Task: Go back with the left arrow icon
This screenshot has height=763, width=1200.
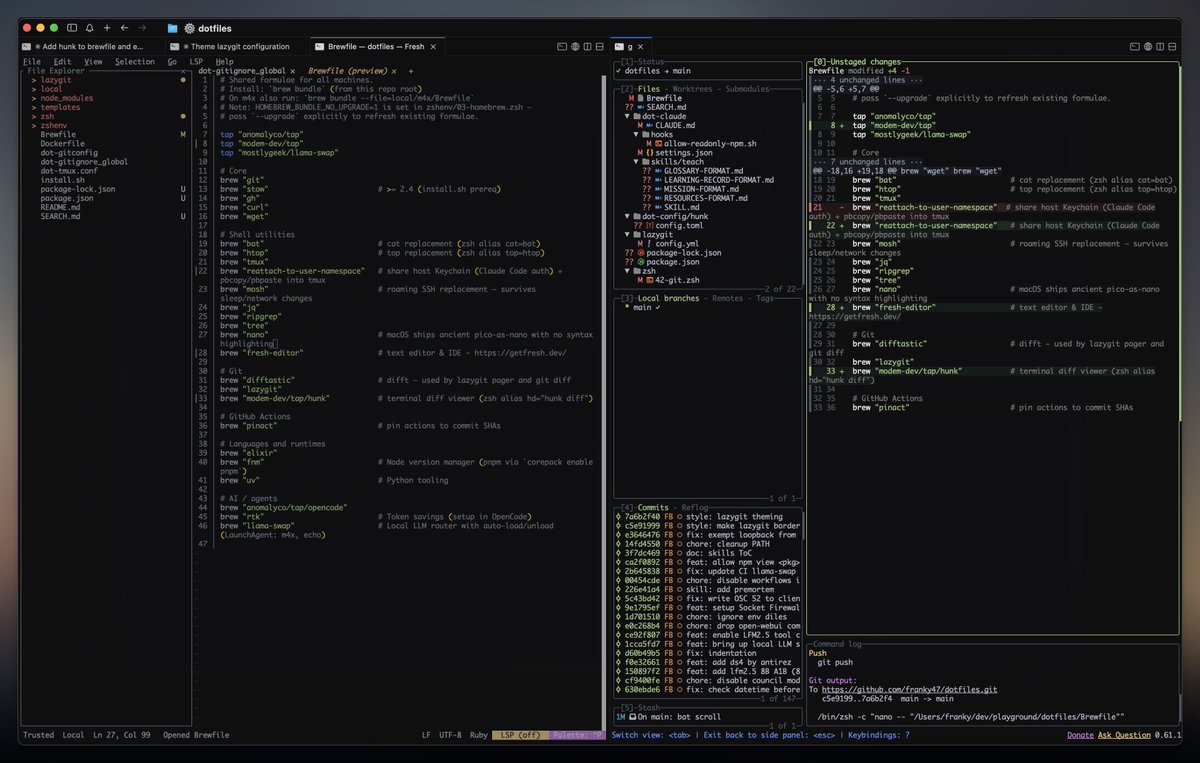Action: pyautogui.click(x=124, y=28)
